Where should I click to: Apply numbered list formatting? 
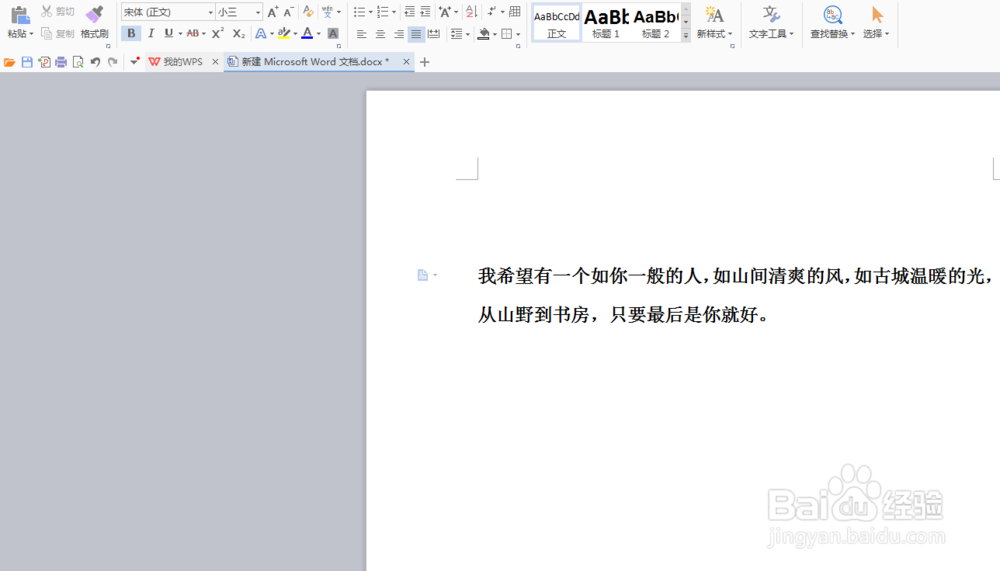[x=383, y=11]
